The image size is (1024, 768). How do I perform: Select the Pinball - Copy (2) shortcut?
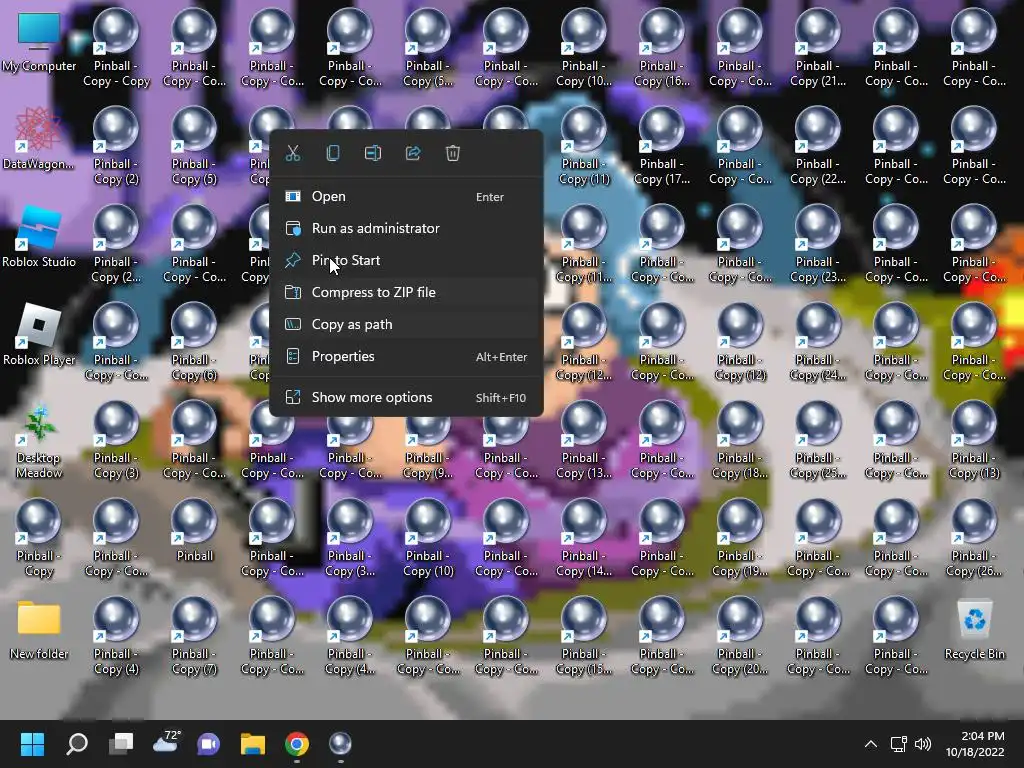[x=116, y=147]
